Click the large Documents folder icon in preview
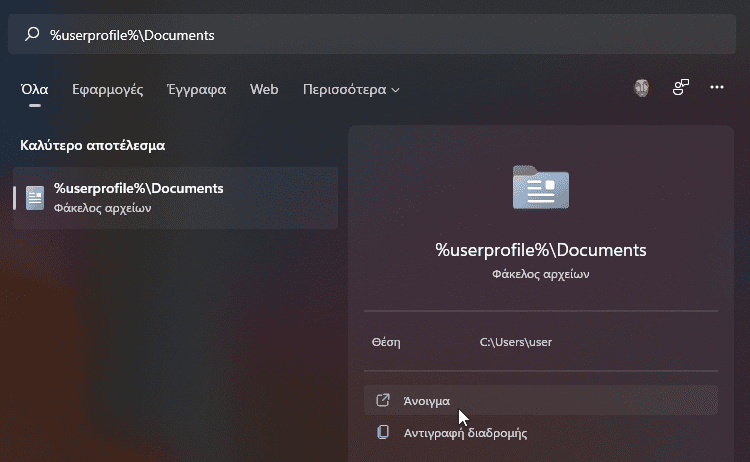The width and height of the screenshot is (750, 462). [541, 187]
